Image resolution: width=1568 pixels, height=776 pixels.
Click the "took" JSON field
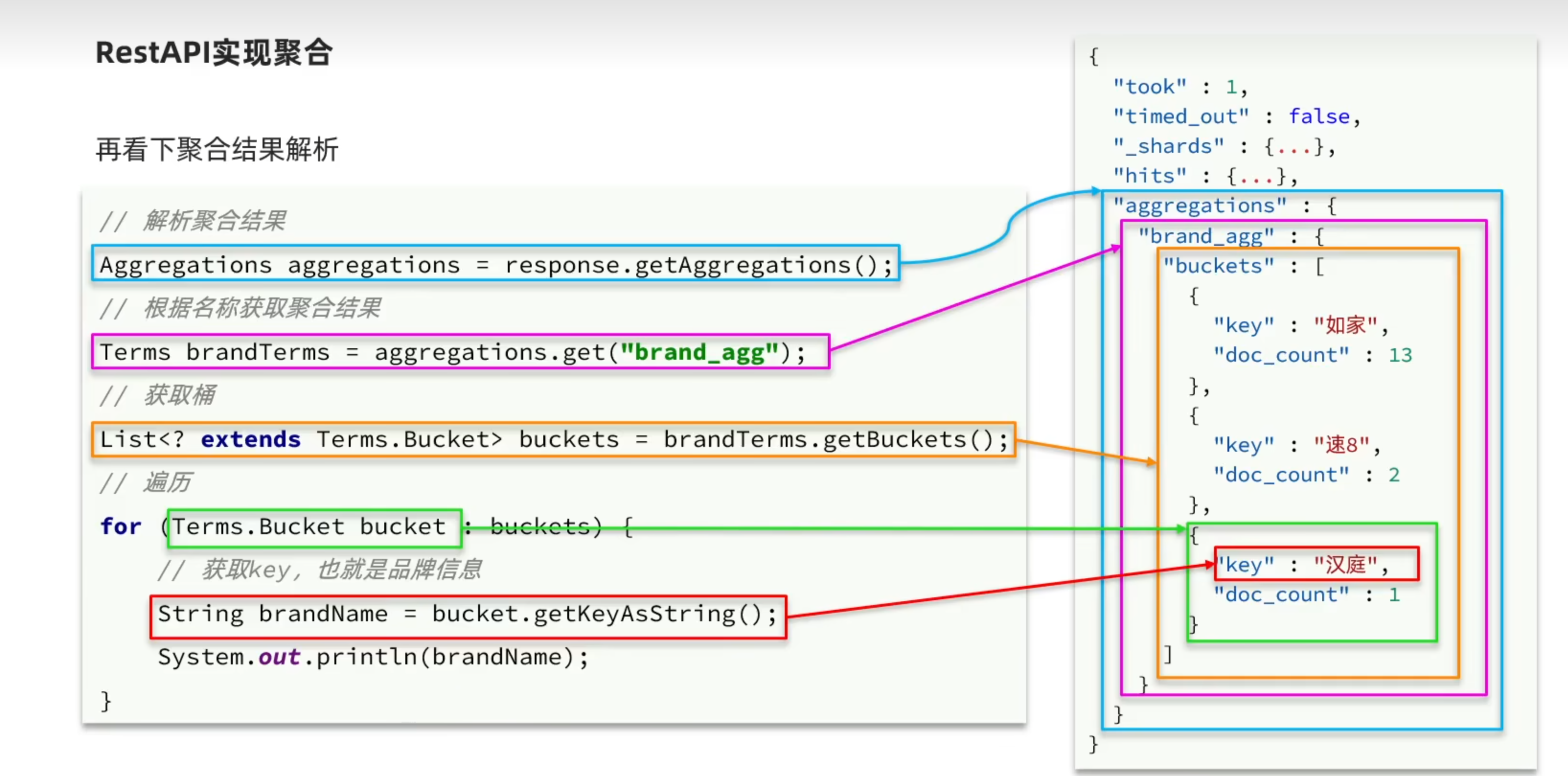pos(1149,87)
